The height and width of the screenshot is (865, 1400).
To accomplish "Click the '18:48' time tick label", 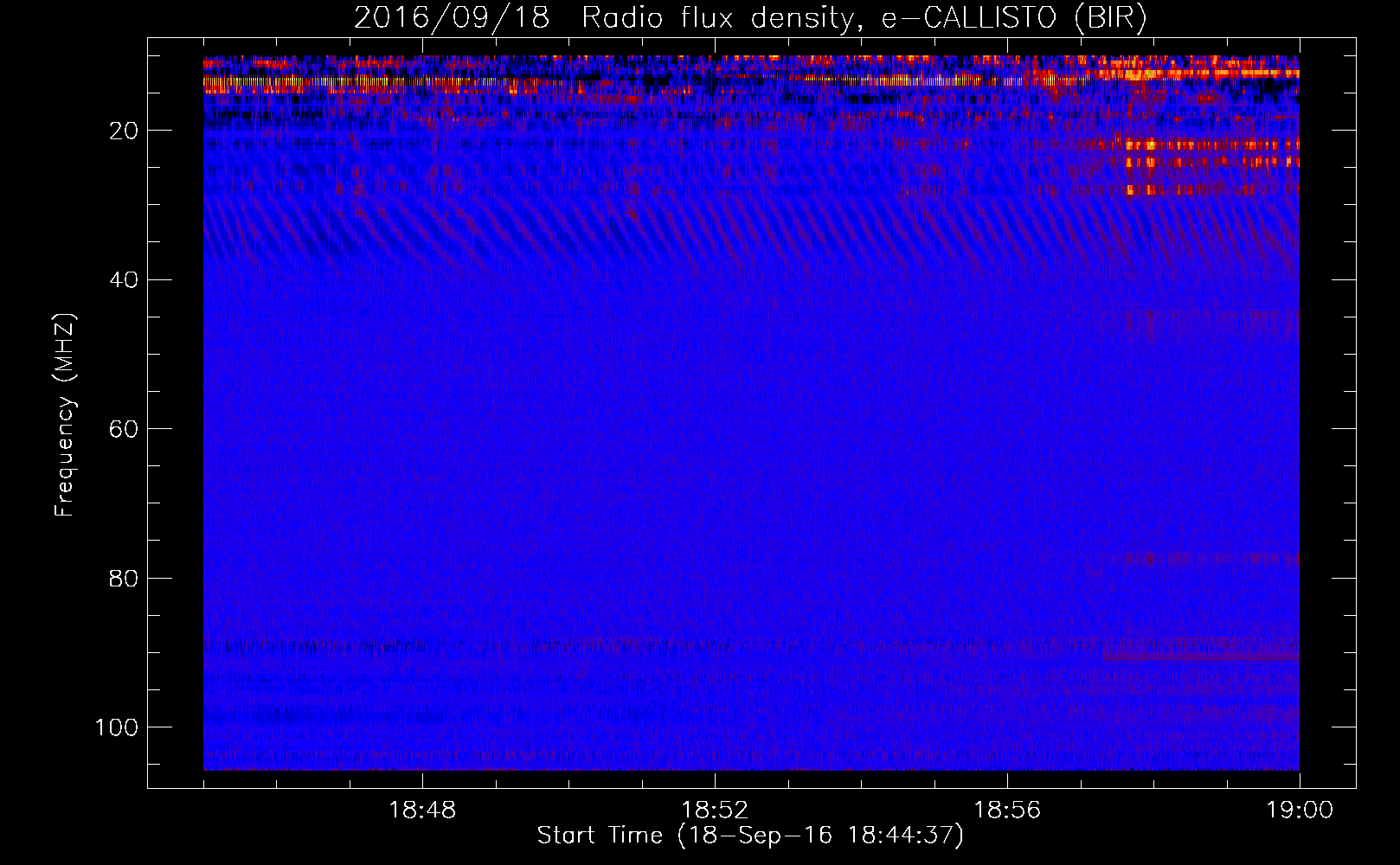I will point(422,811).
